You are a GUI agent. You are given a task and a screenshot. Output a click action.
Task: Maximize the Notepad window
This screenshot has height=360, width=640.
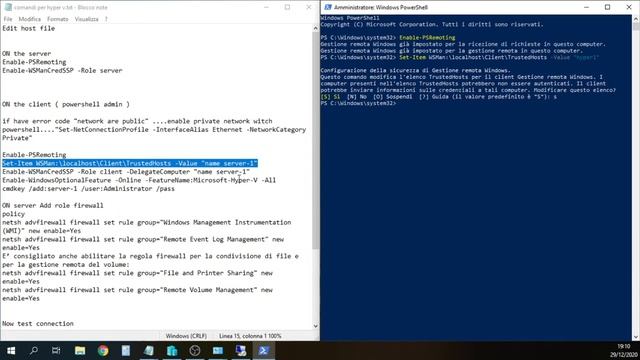pyautogui.click(x=287, y=7)
